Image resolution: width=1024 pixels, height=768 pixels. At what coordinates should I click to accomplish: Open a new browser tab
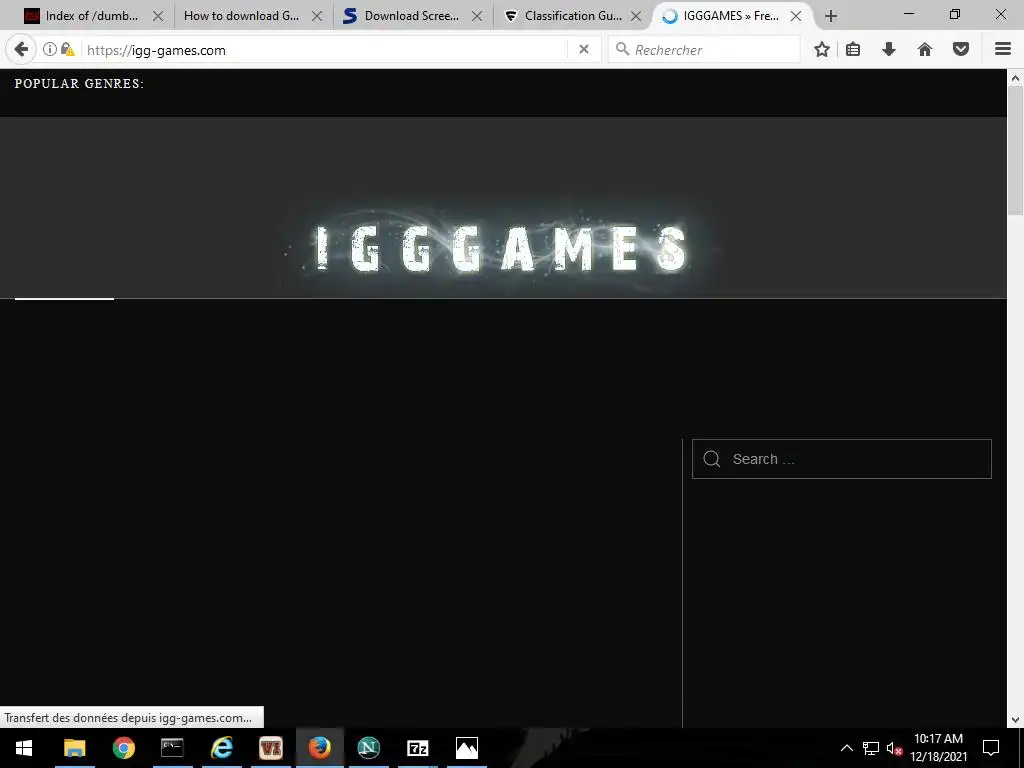831,16
